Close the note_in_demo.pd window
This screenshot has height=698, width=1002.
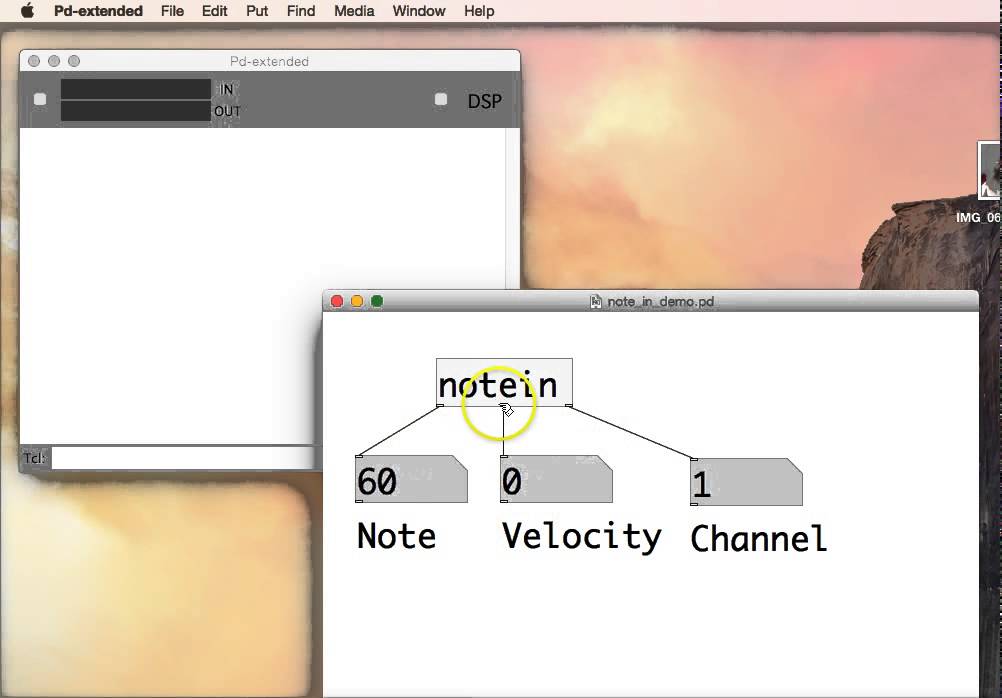coord(337,301)
